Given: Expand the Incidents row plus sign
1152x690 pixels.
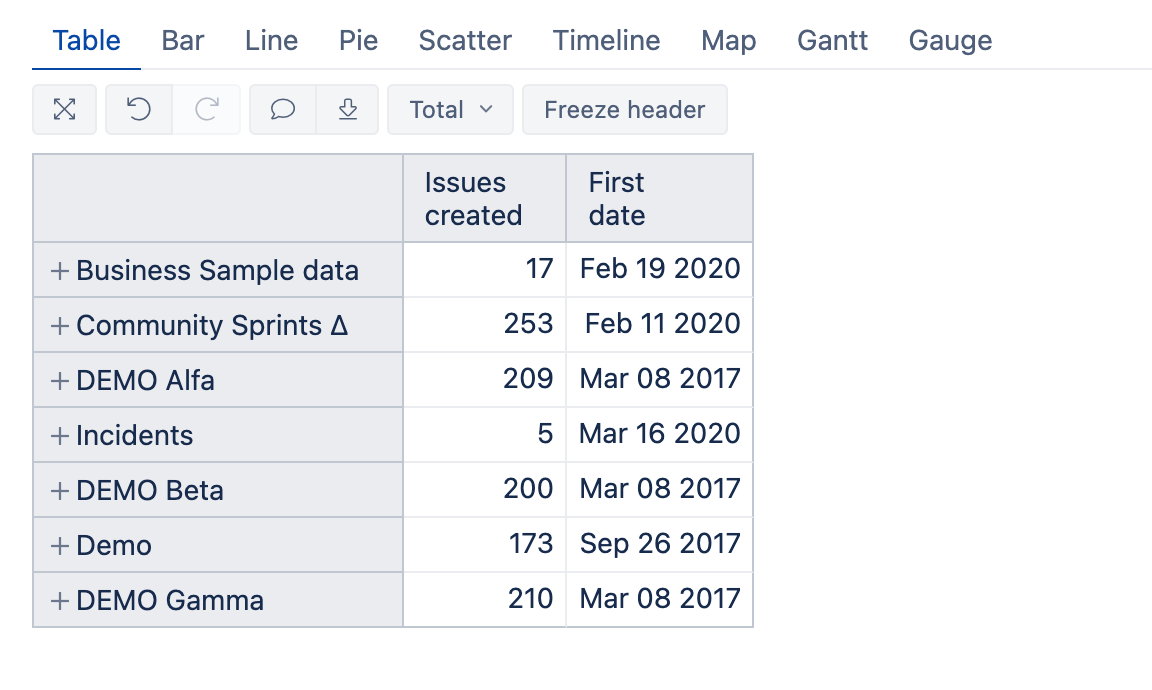Looking at the screenshot, I should tap(60, 436).
